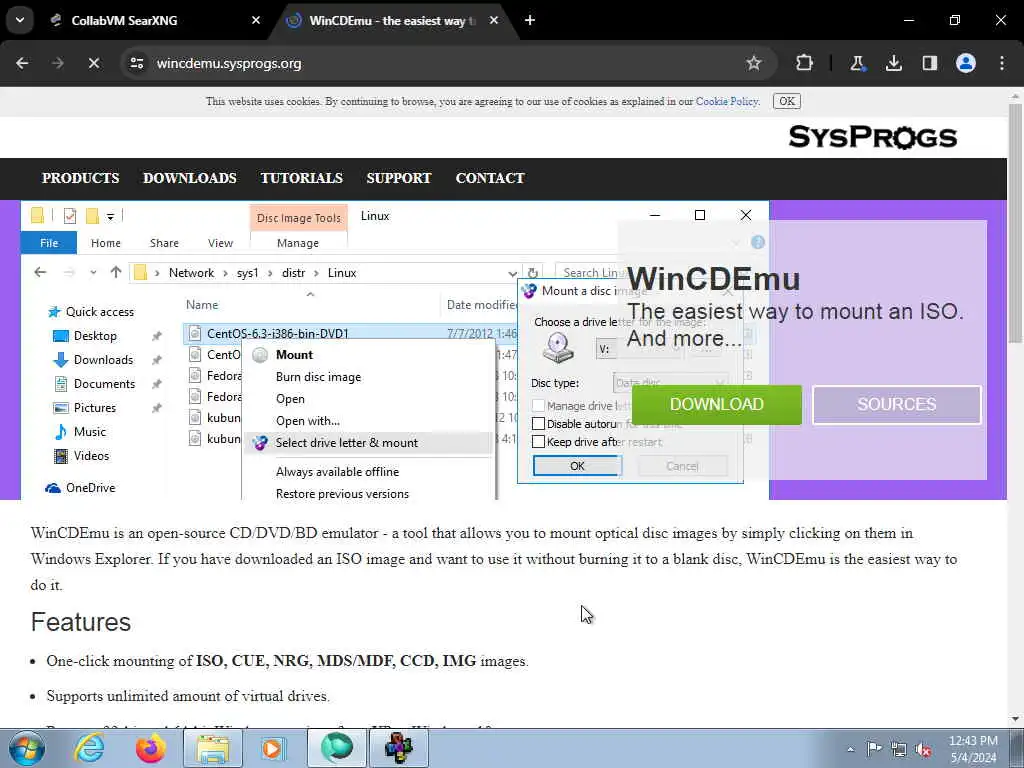Close the WinCDEmu tab

[494, 20]
